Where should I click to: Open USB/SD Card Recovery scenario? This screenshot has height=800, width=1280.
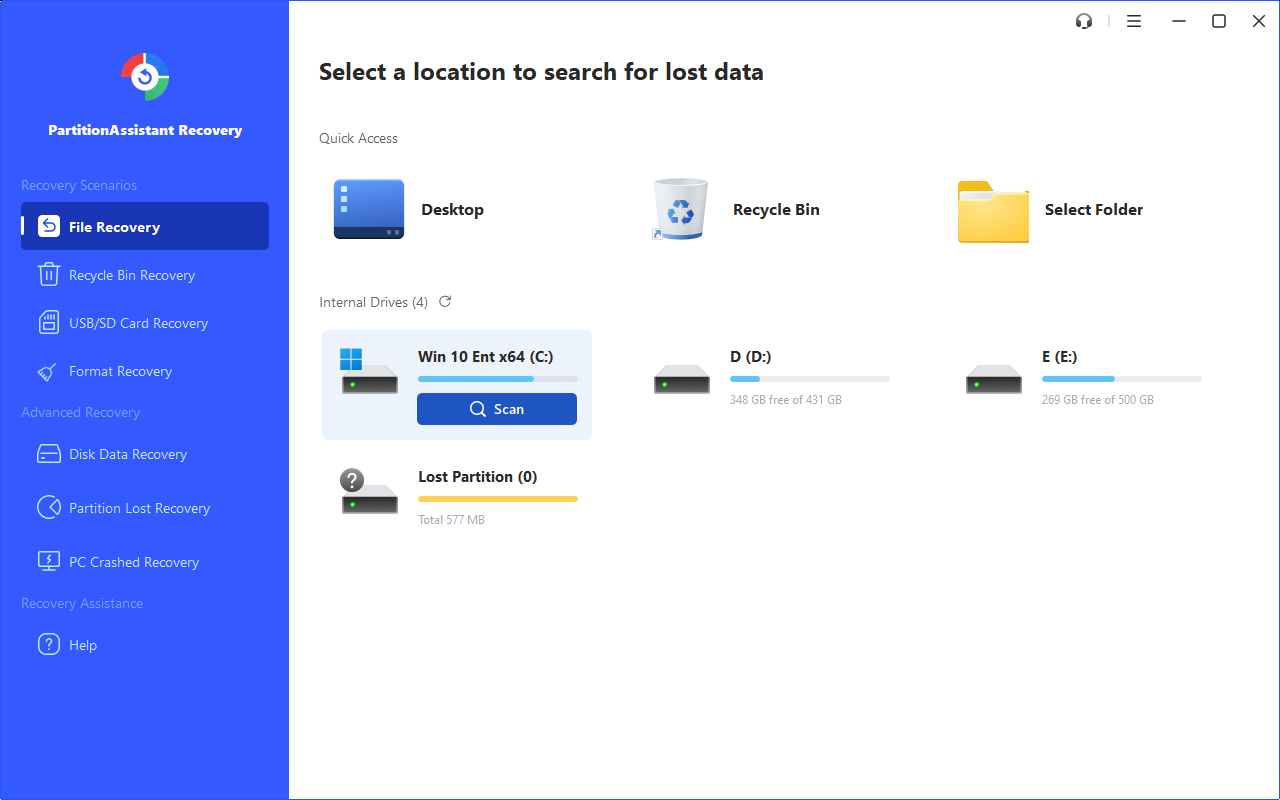click(x=145, y=323)
